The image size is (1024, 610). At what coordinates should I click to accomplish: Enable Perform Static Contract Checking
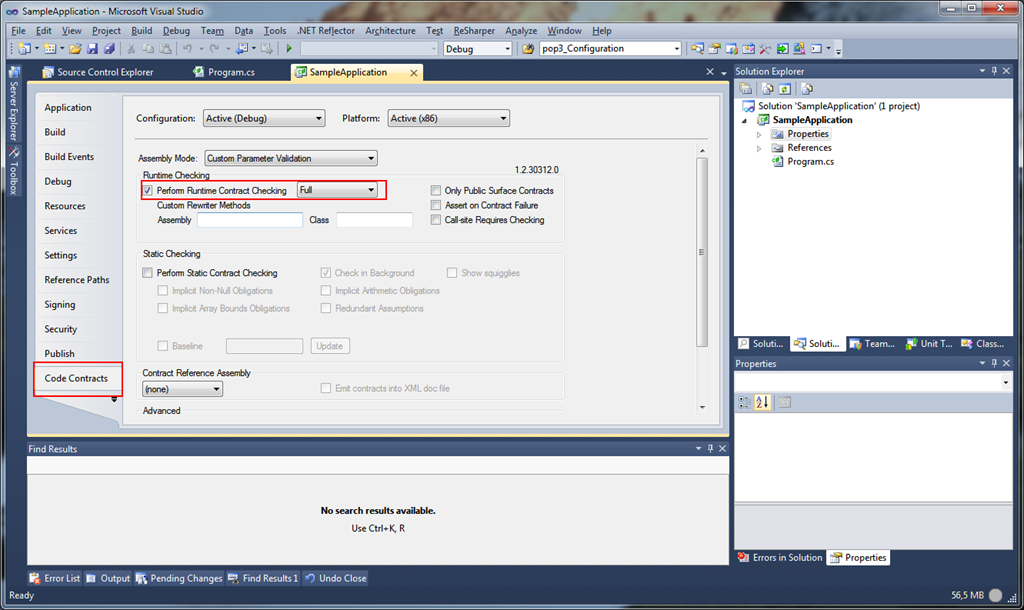click(148, 273)
